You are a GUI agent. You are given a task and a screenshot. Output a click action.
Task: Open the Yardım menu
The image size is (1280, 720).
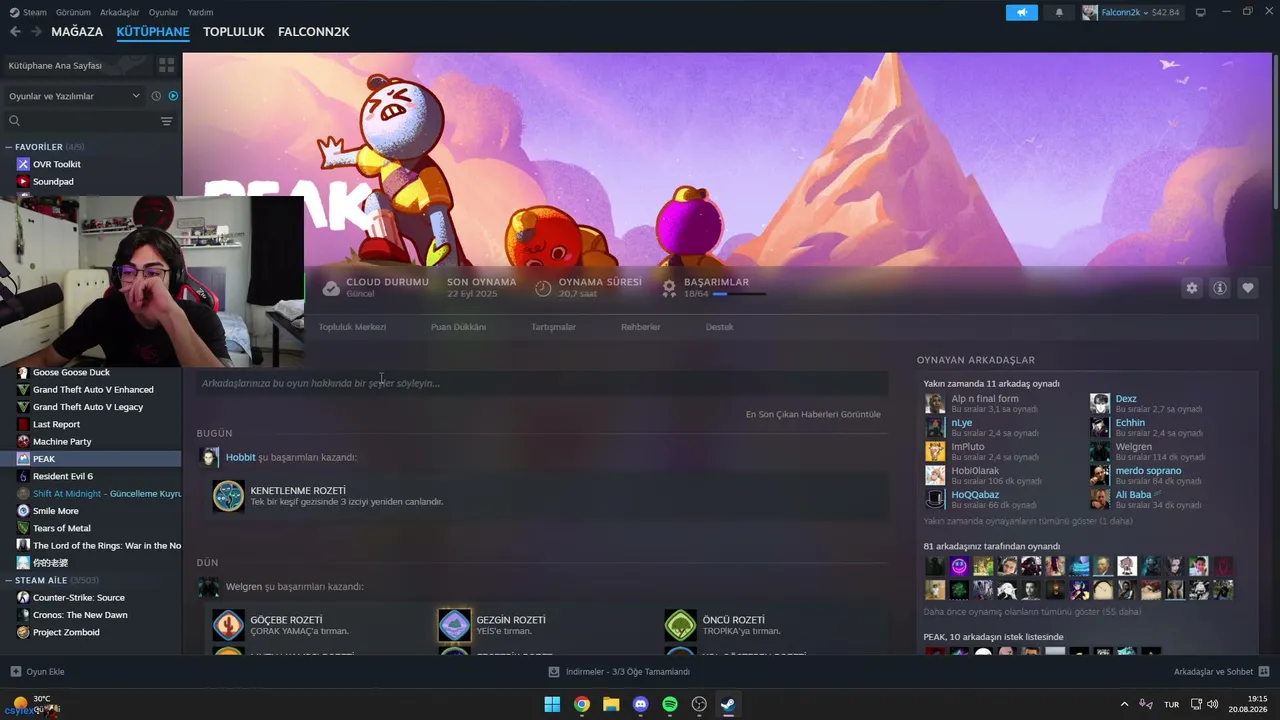[200, 12]
